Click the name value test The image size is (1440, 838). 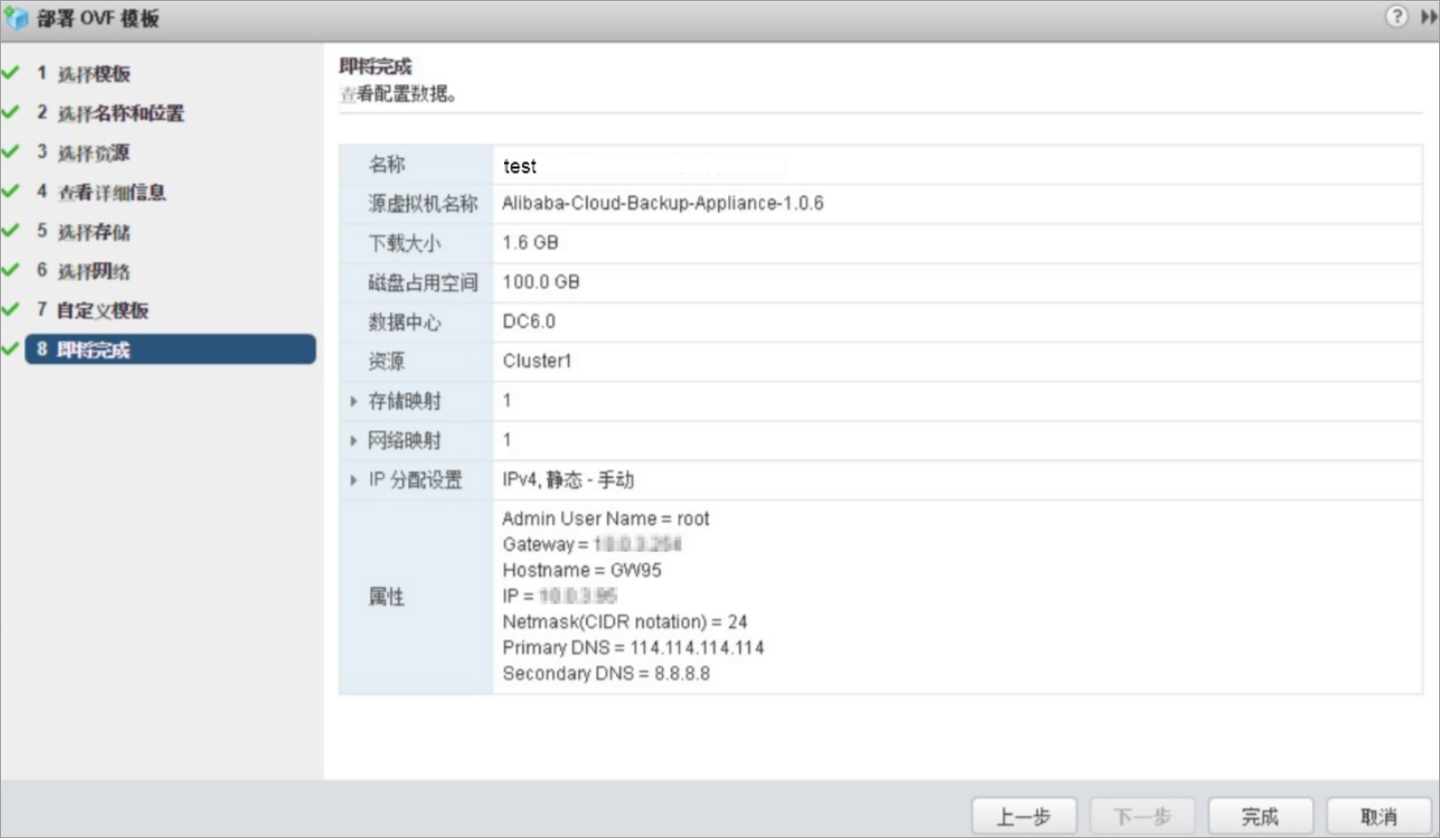[519, 166]
